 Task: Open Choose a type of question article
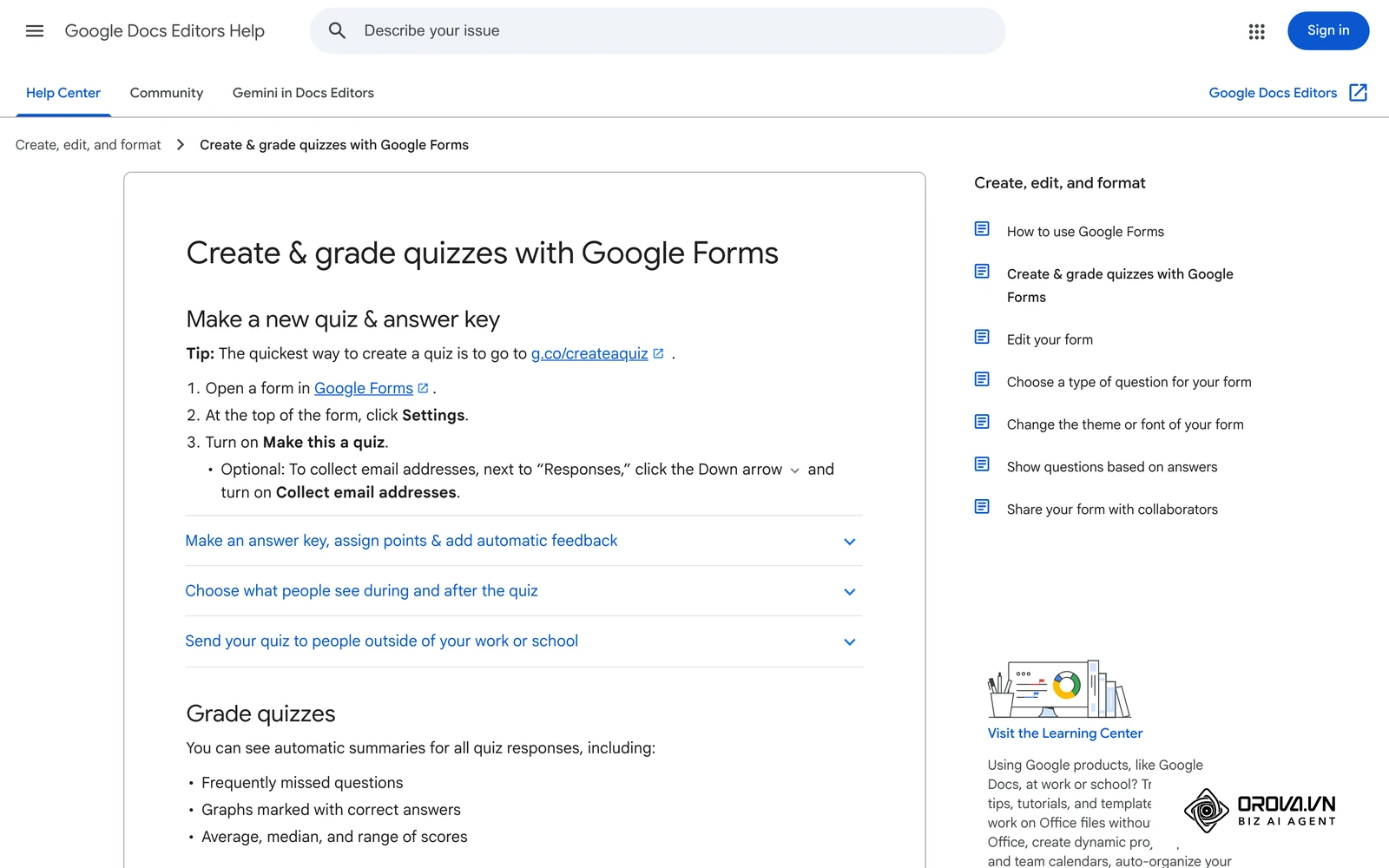[1129, 382]
